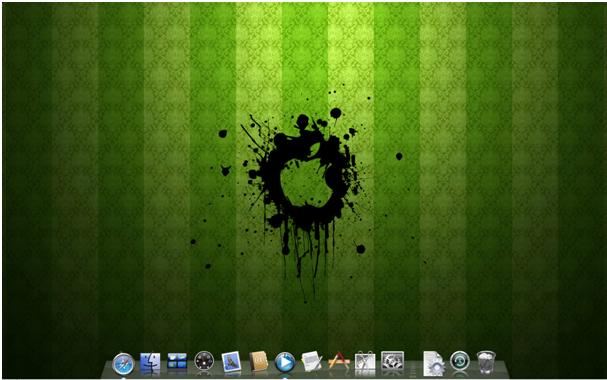Viewport: 607px width, 380px height.
Task: Launch Mail with the bird stamp icon
Action: (231, 362)
